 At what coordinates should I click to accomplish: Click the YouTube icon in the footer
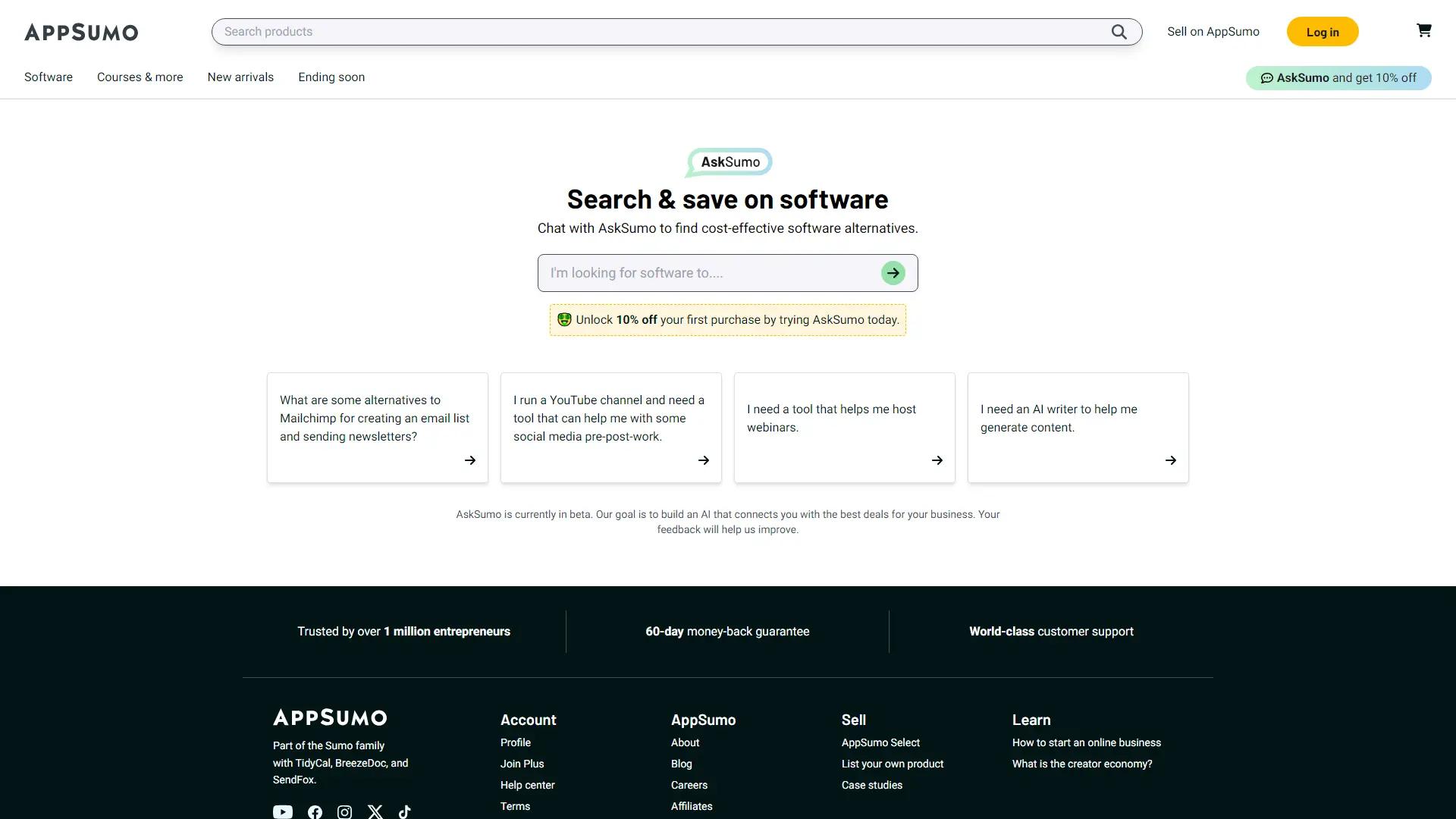pyautogui.click(x=282, y=811)
